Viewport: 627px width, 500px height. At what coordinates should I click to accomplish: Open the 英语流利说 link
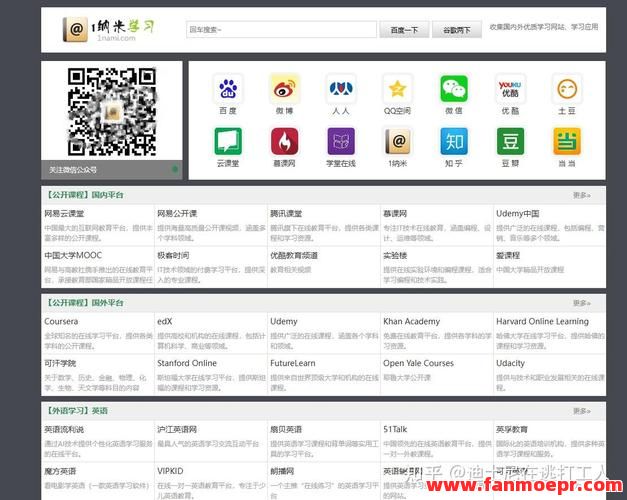coord(64,430)
